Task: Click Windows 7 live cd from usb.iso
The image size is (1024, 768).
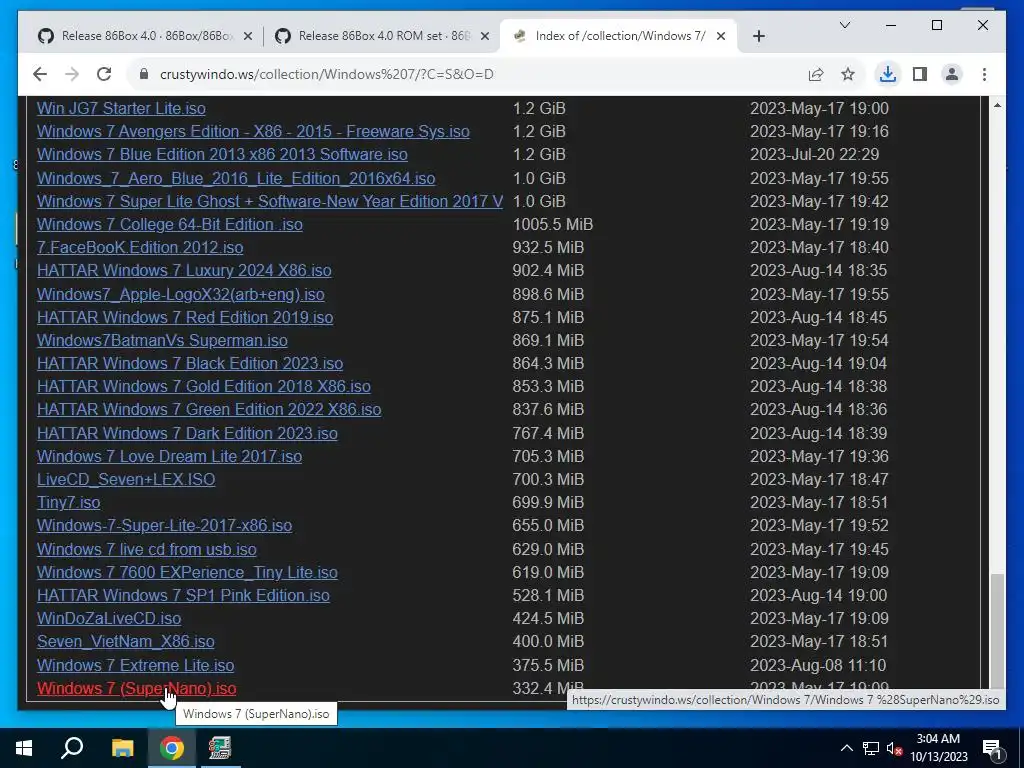Action: (x=147, y=549)
